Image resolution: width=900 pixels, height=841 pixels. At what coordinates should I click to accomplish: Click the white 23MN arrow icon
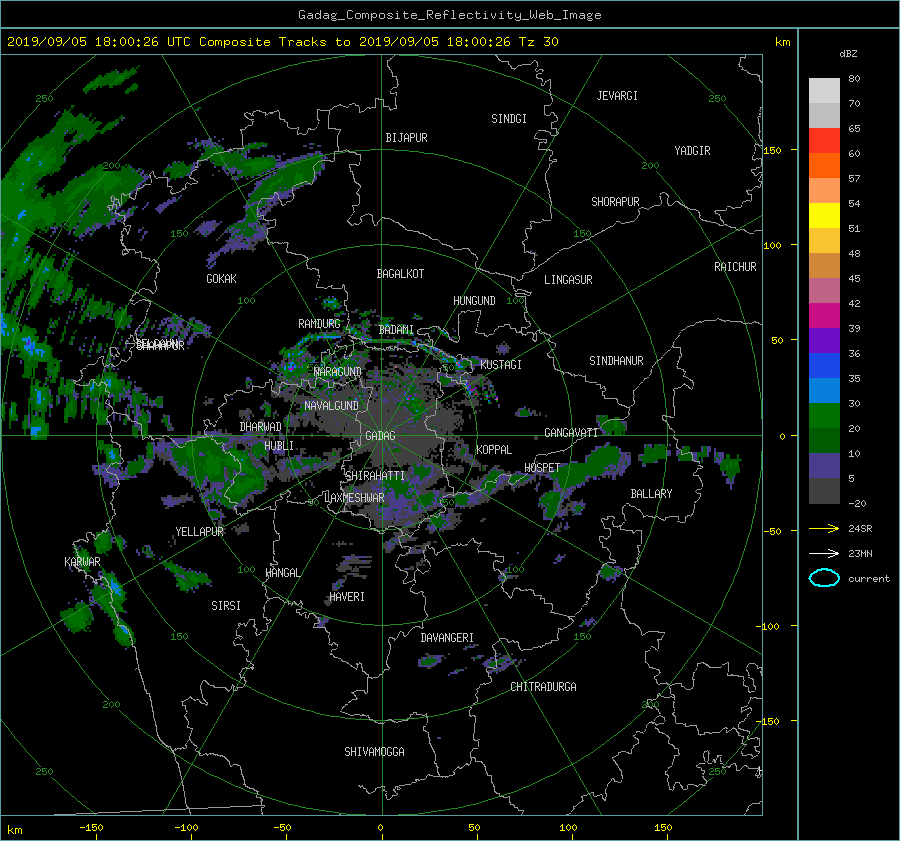point(824,553)
